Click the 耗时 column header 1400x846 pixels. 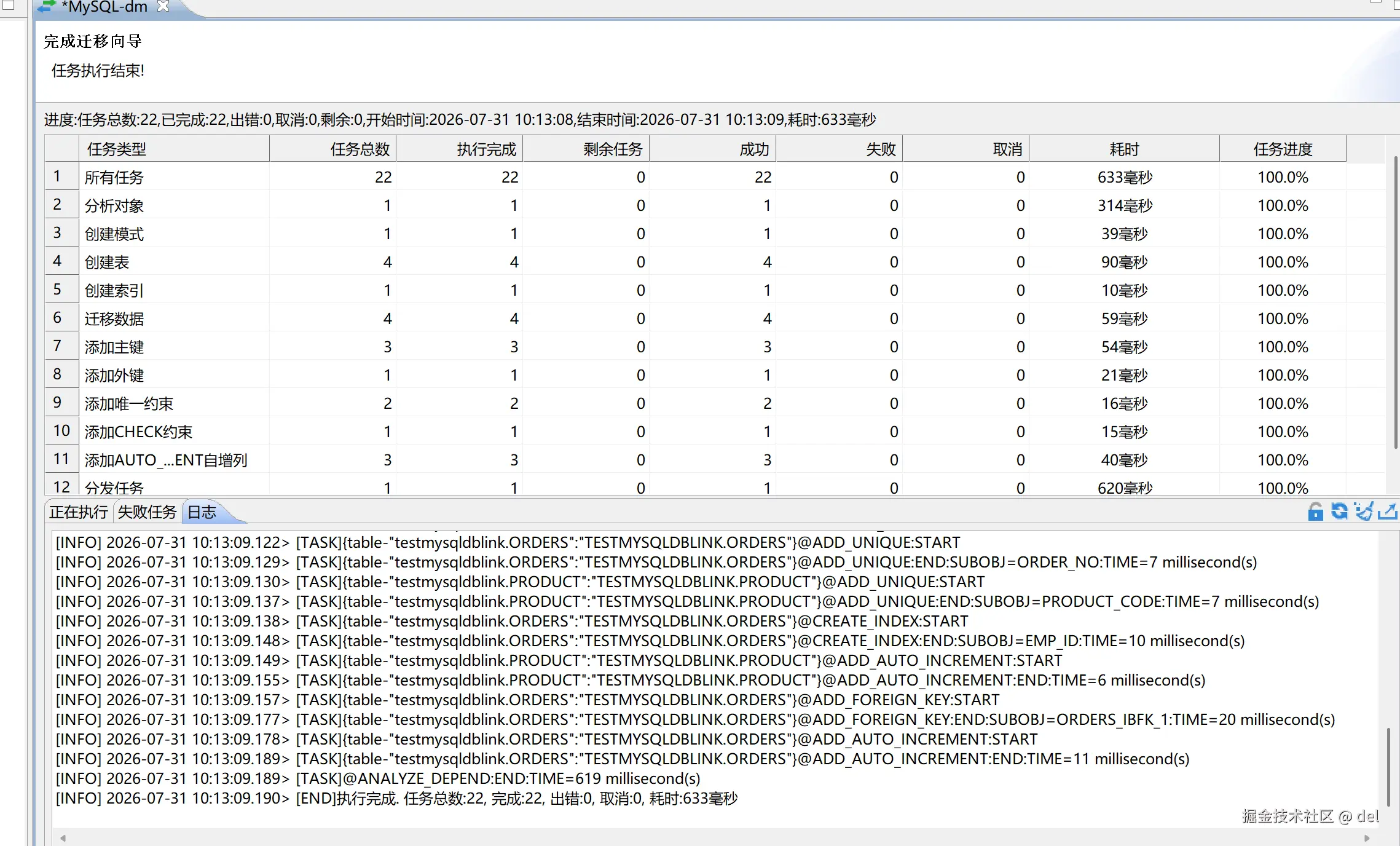point(1125,149)
